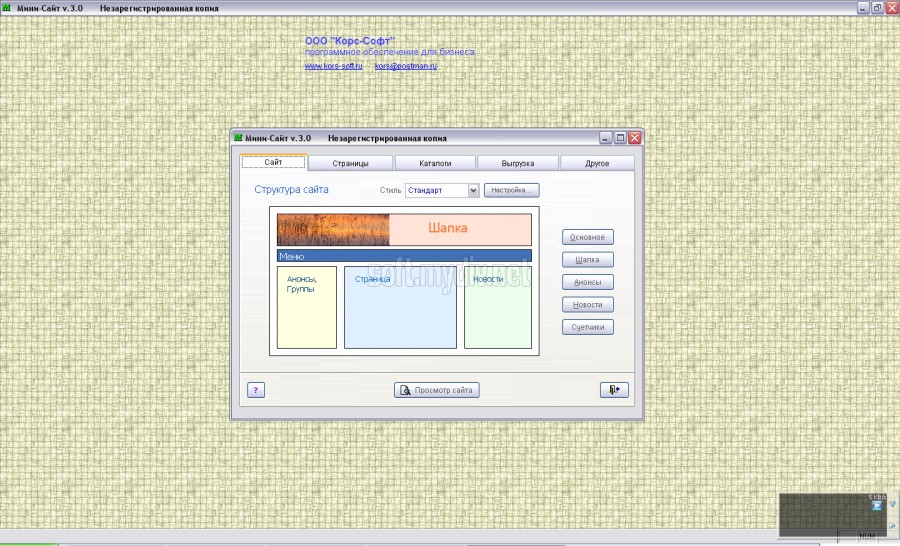Open the Стиль dropdown list
Image resolution: width=900 pixels, height=546 pixels.
click(x=473, y=190)
